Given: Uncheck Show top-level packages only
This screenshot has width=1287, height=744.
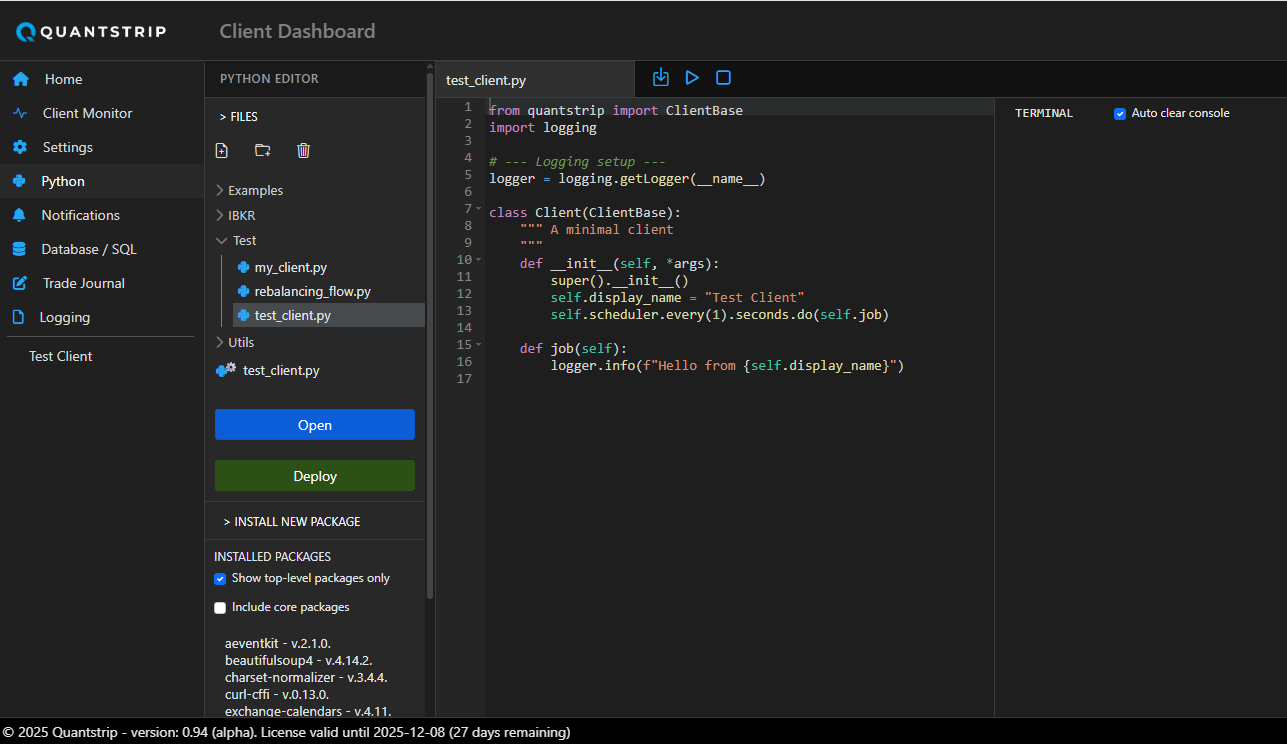Looking at the screenshot, I should coord(220,578).
